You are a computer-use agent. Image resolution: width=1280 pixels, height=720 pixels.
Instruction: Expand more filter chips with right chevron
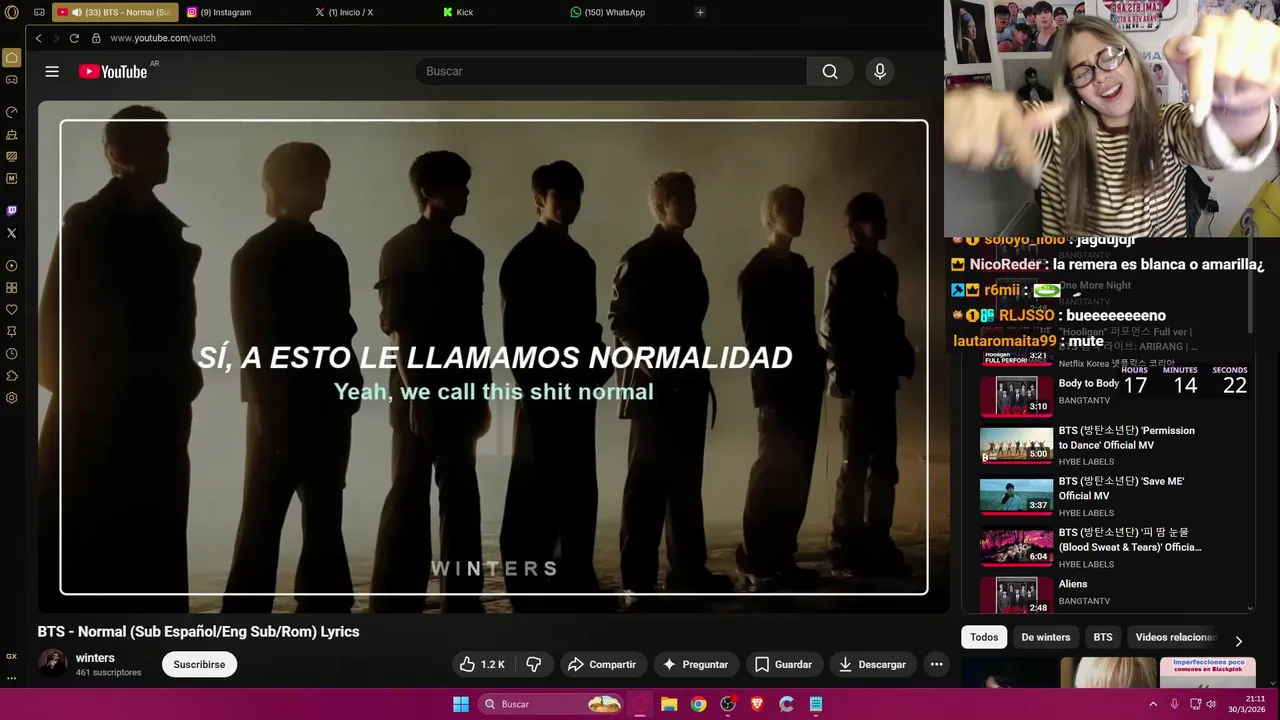coord(1238,641)
